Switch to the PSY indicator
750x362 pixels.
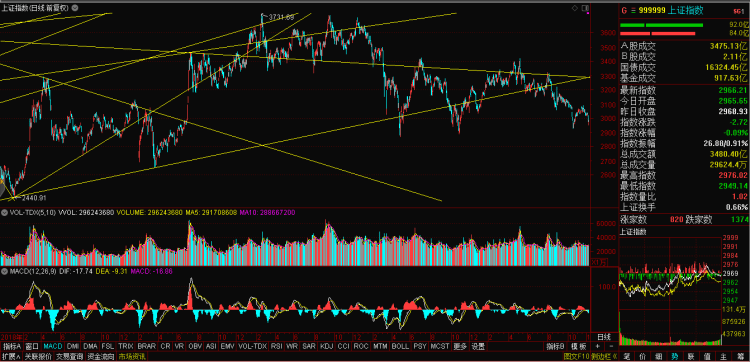coord(420,346)
